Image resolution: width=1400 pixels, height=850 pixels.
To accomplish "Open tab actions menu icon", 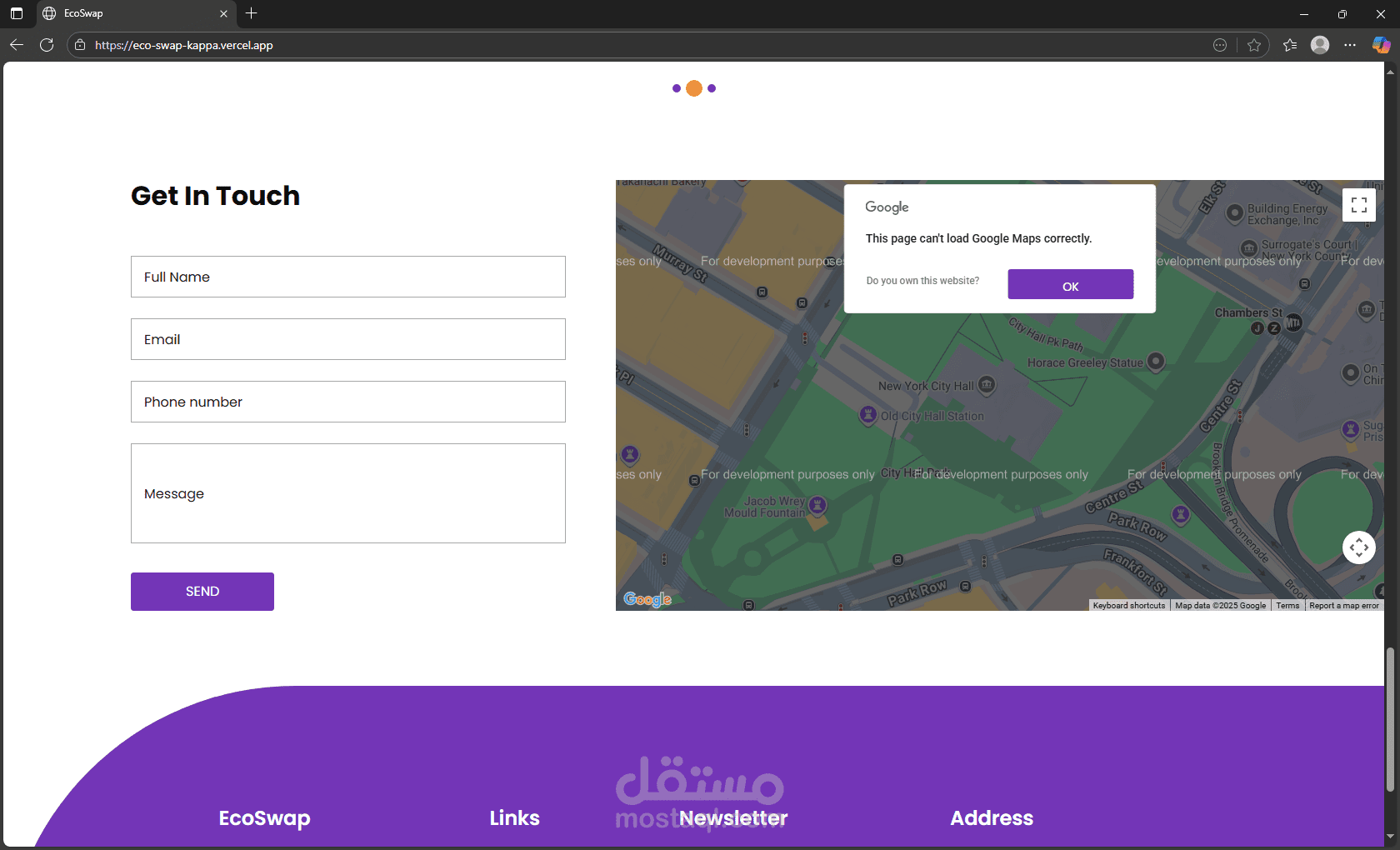I will pos(17,13).
